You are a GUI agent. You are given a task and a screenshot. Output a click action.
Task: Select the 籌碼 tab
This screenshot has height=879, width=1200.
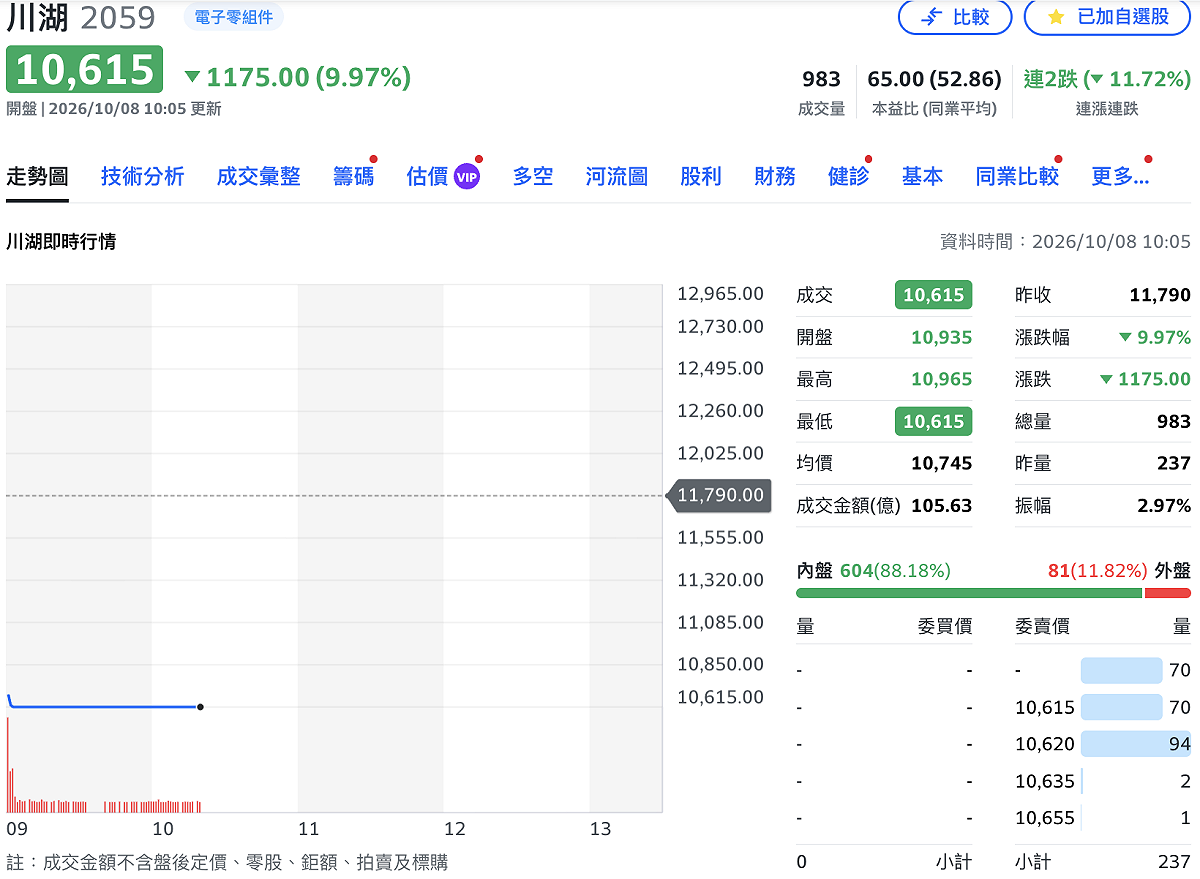(x=354, y=177)
